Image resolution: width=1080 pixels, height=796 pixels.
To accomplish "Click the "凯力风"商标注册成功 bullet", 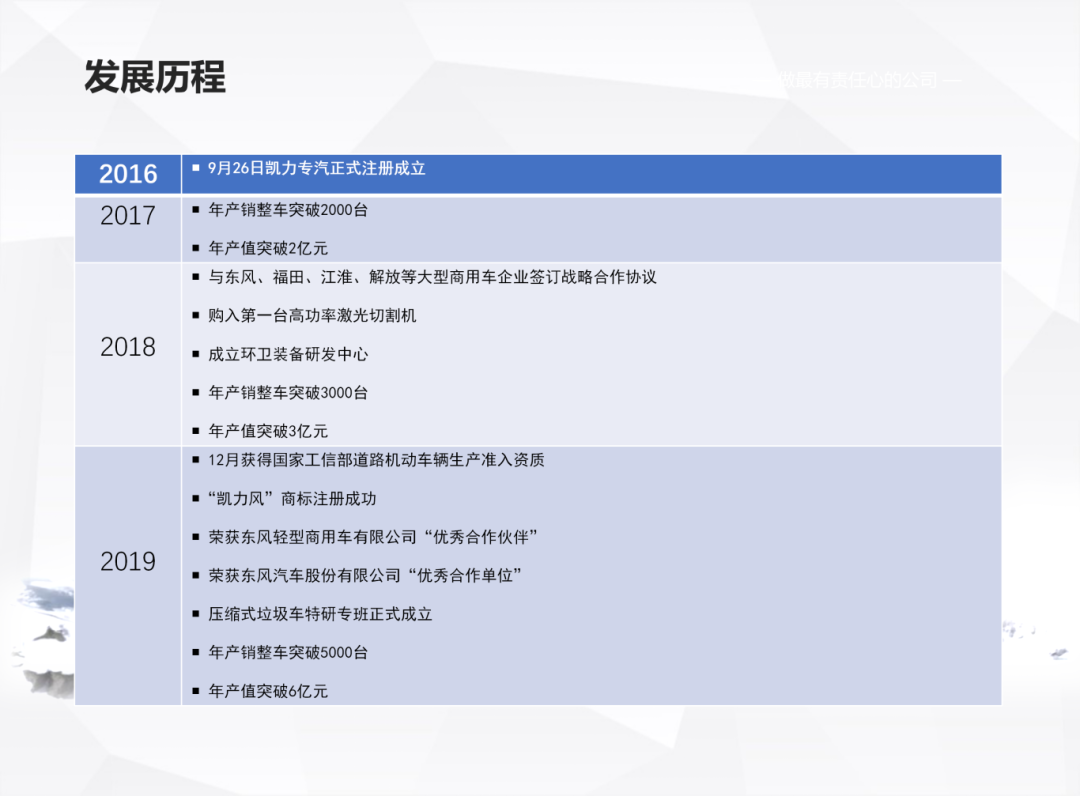I will tap(292, 498).
